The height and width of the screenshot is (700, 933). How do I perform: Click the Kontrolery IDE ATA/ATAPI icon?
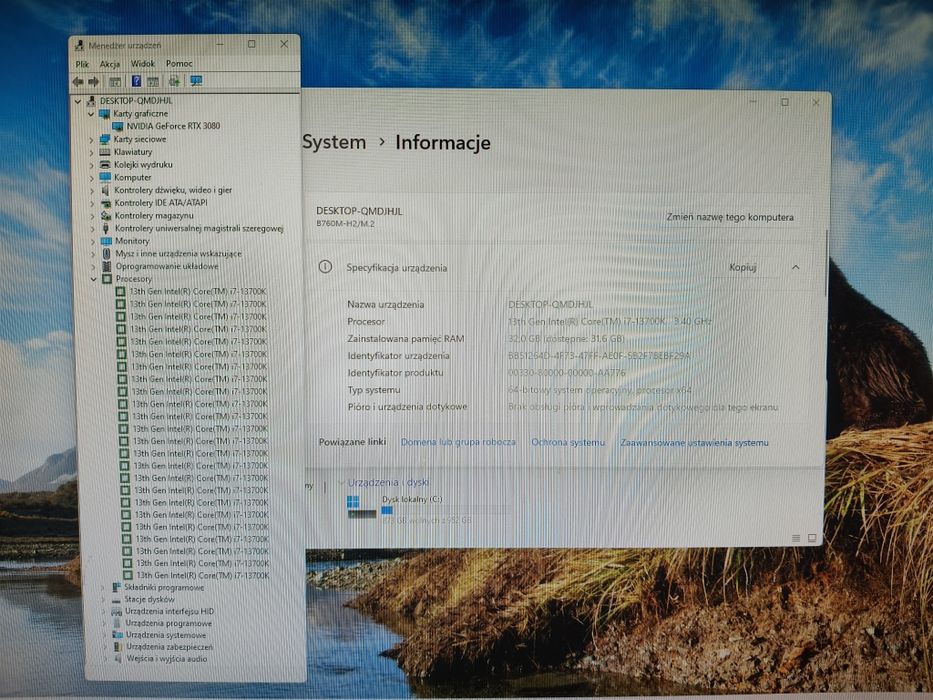coord(107,203)
